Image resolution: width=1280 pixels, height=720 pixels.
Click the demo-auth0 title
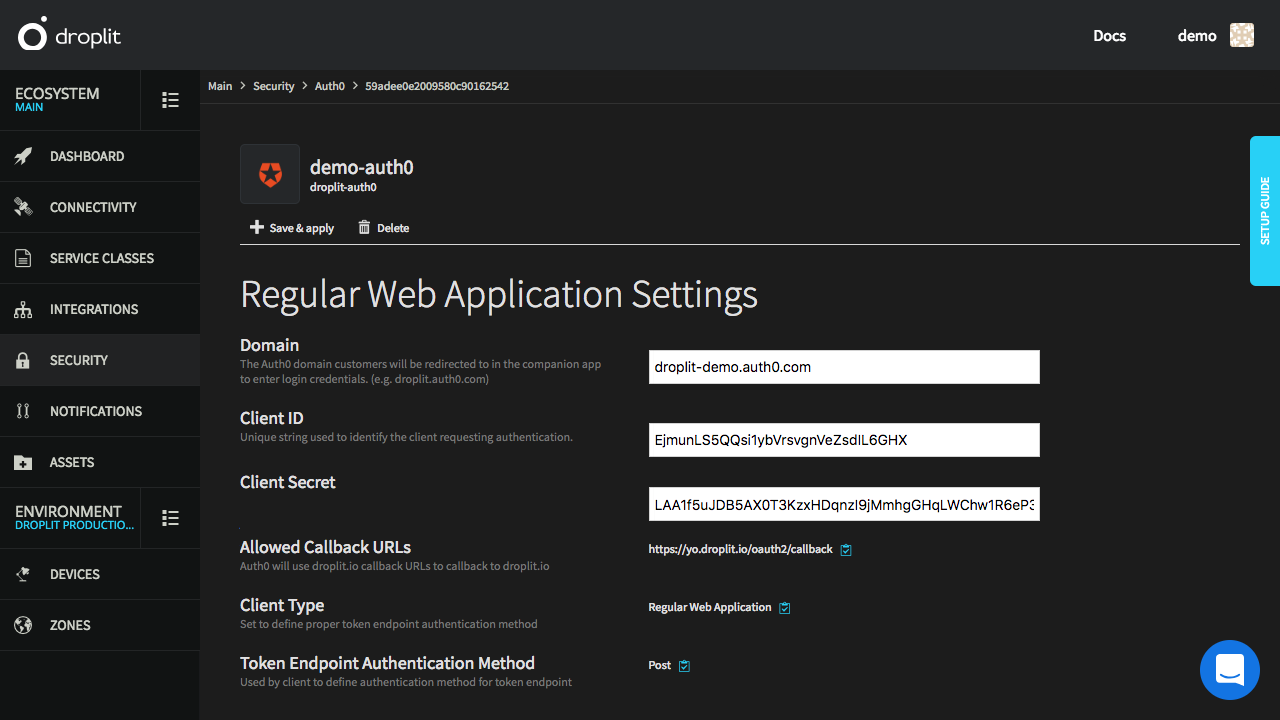tap(362, 167)
